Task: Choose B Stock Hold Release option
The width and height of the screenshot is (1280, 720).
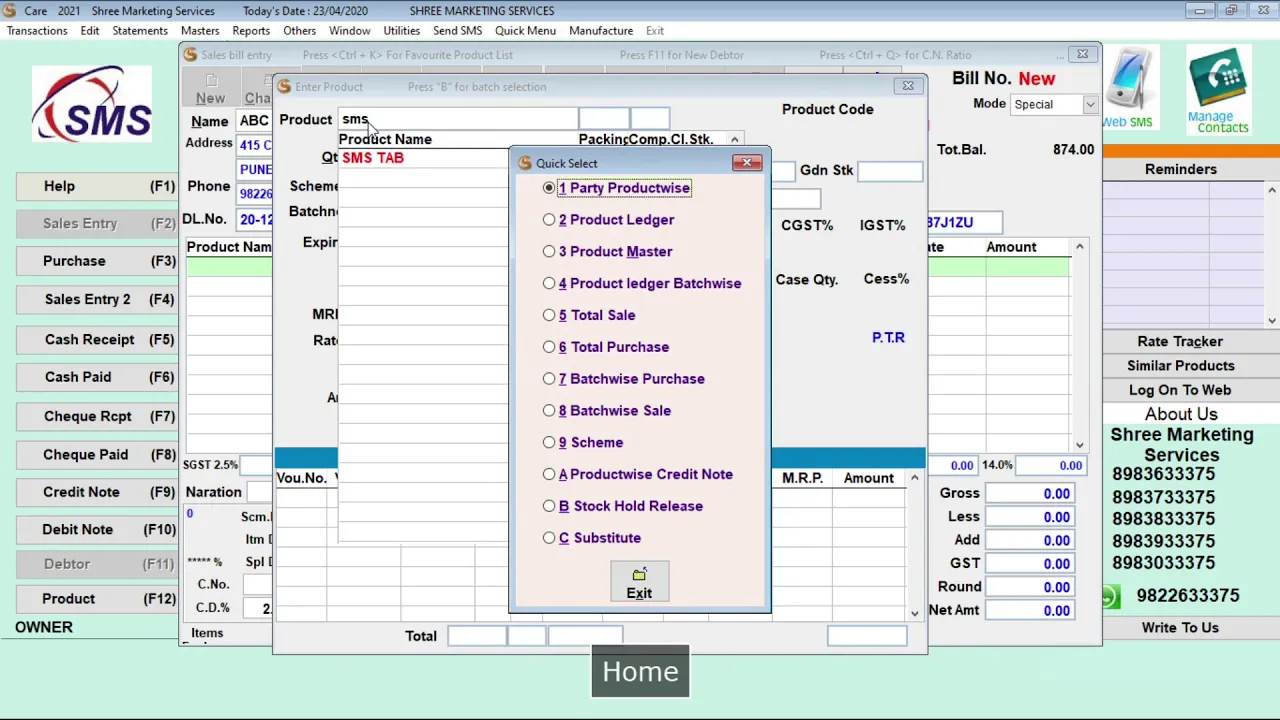Action: [549, 506]
